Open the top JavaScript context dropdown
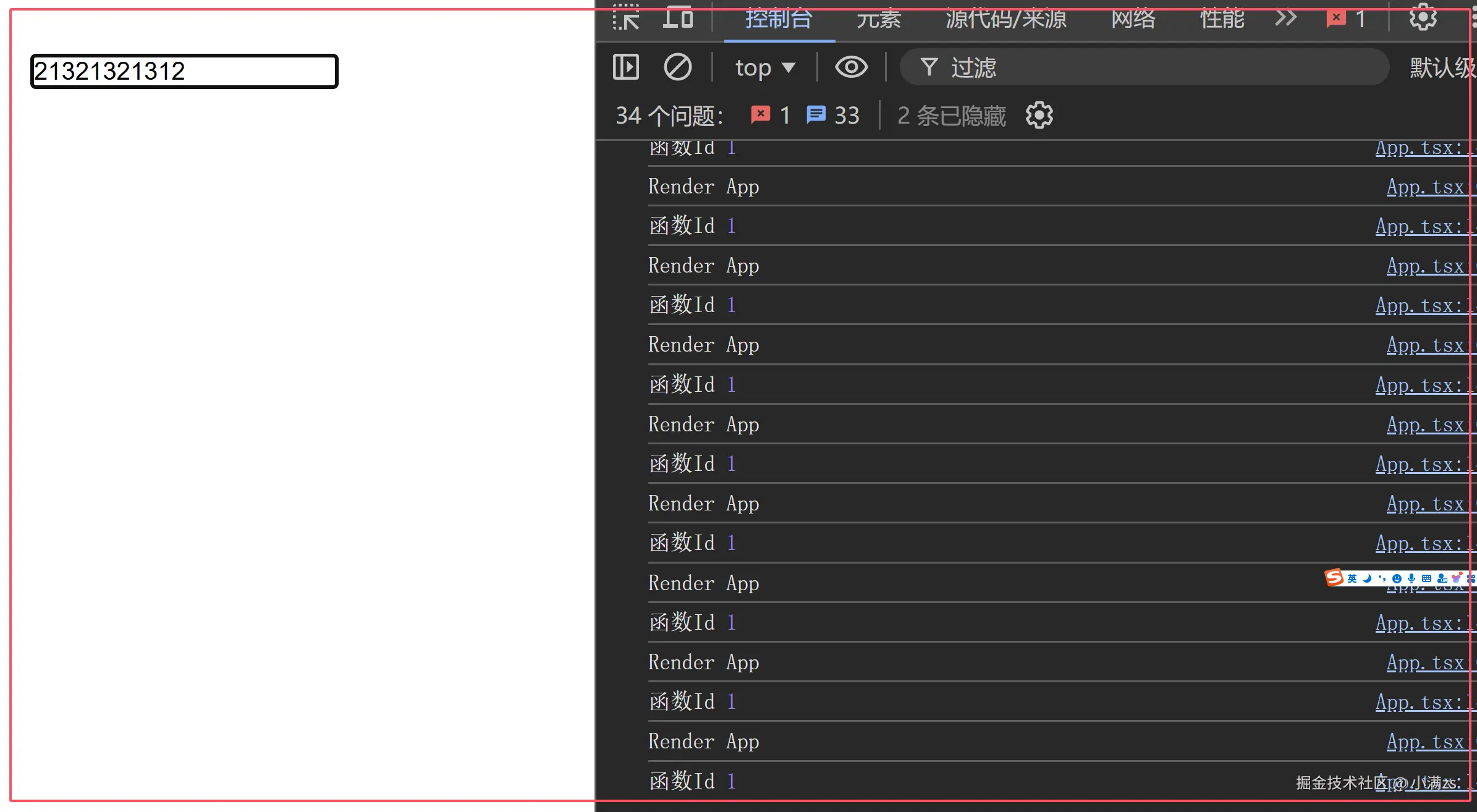This screenshot has height=812, width=1477. [764, 67]
